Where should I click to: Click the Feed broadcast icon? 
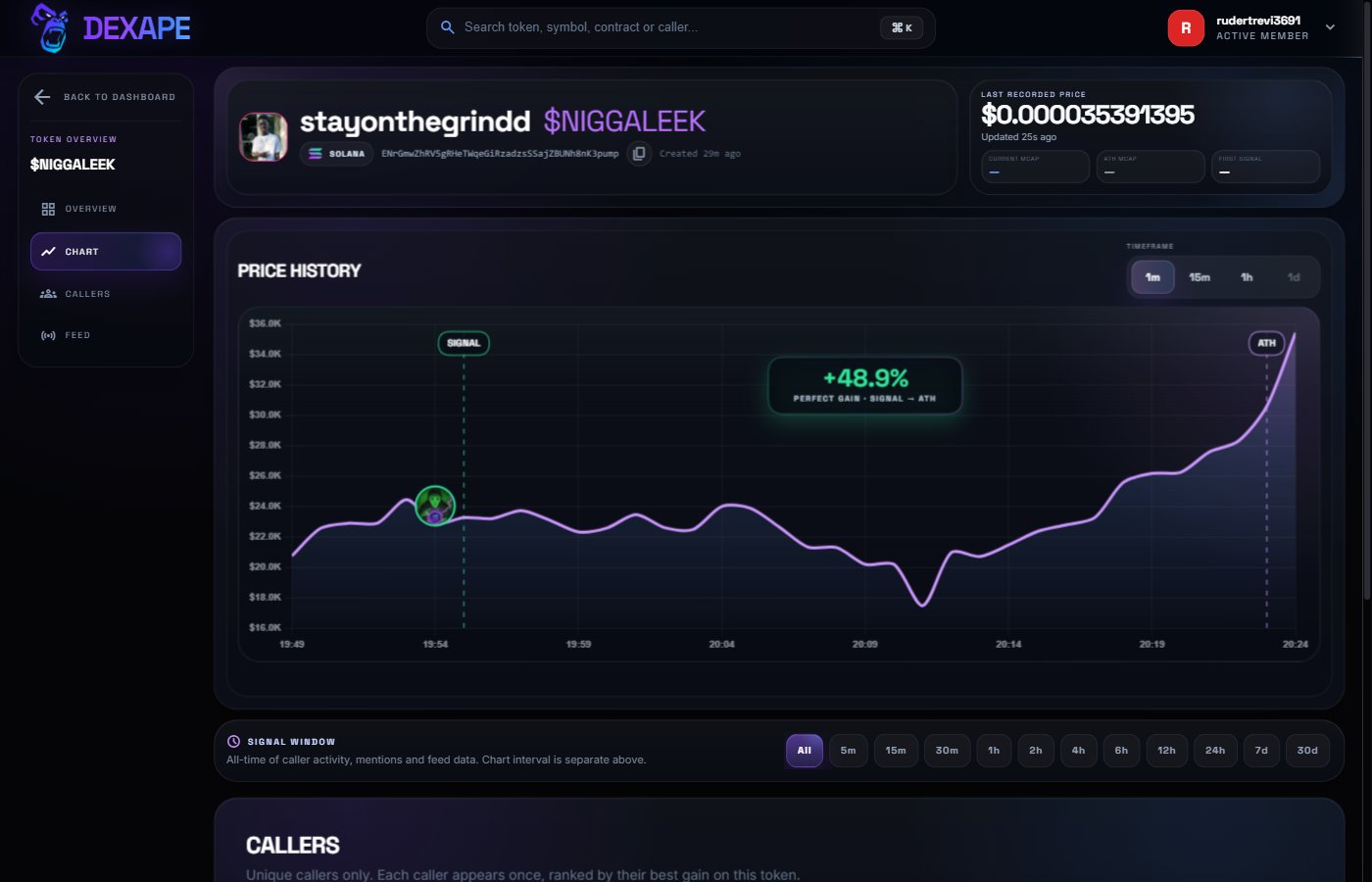(48, 335)
